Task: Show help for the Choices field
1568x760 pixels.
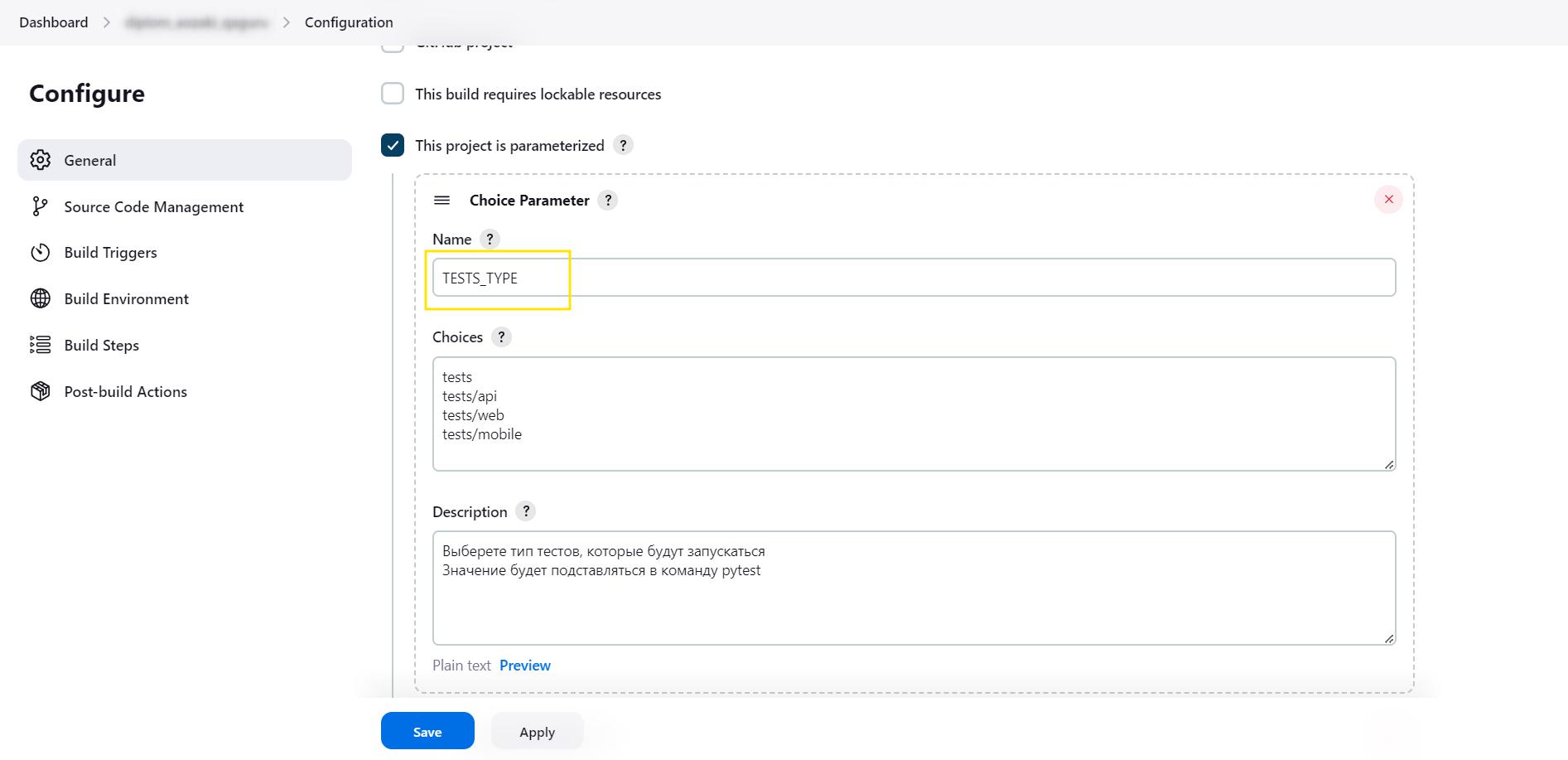Action: [501, 337]
